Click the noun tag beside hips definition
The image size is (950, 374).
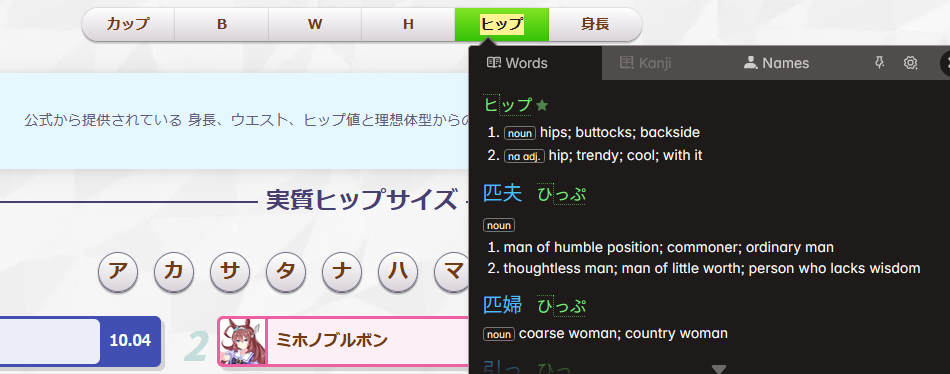pos(520,133)
